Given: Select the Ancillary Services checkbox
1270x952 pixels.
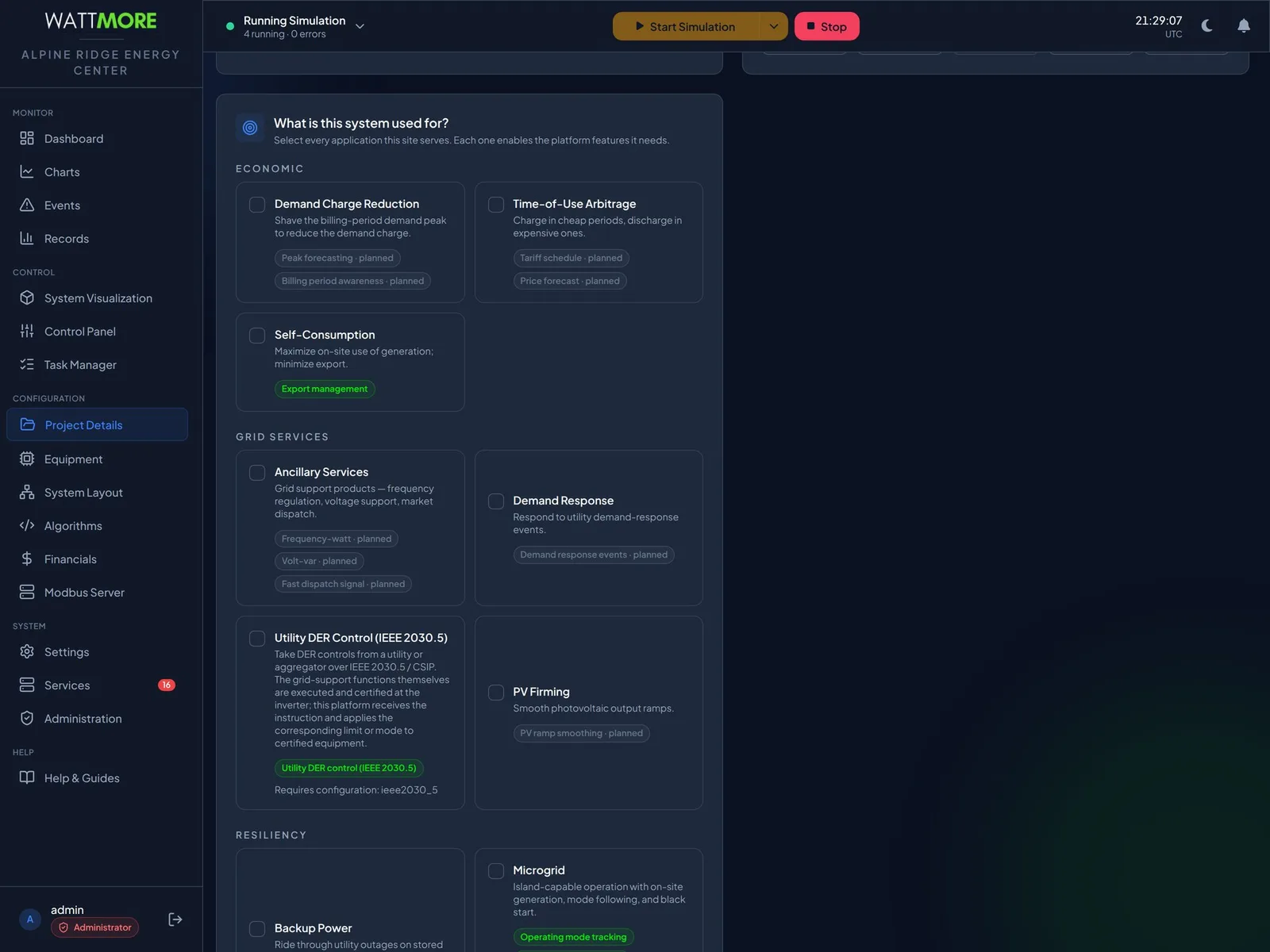Looking at the screenshot, I should [257, 473].
